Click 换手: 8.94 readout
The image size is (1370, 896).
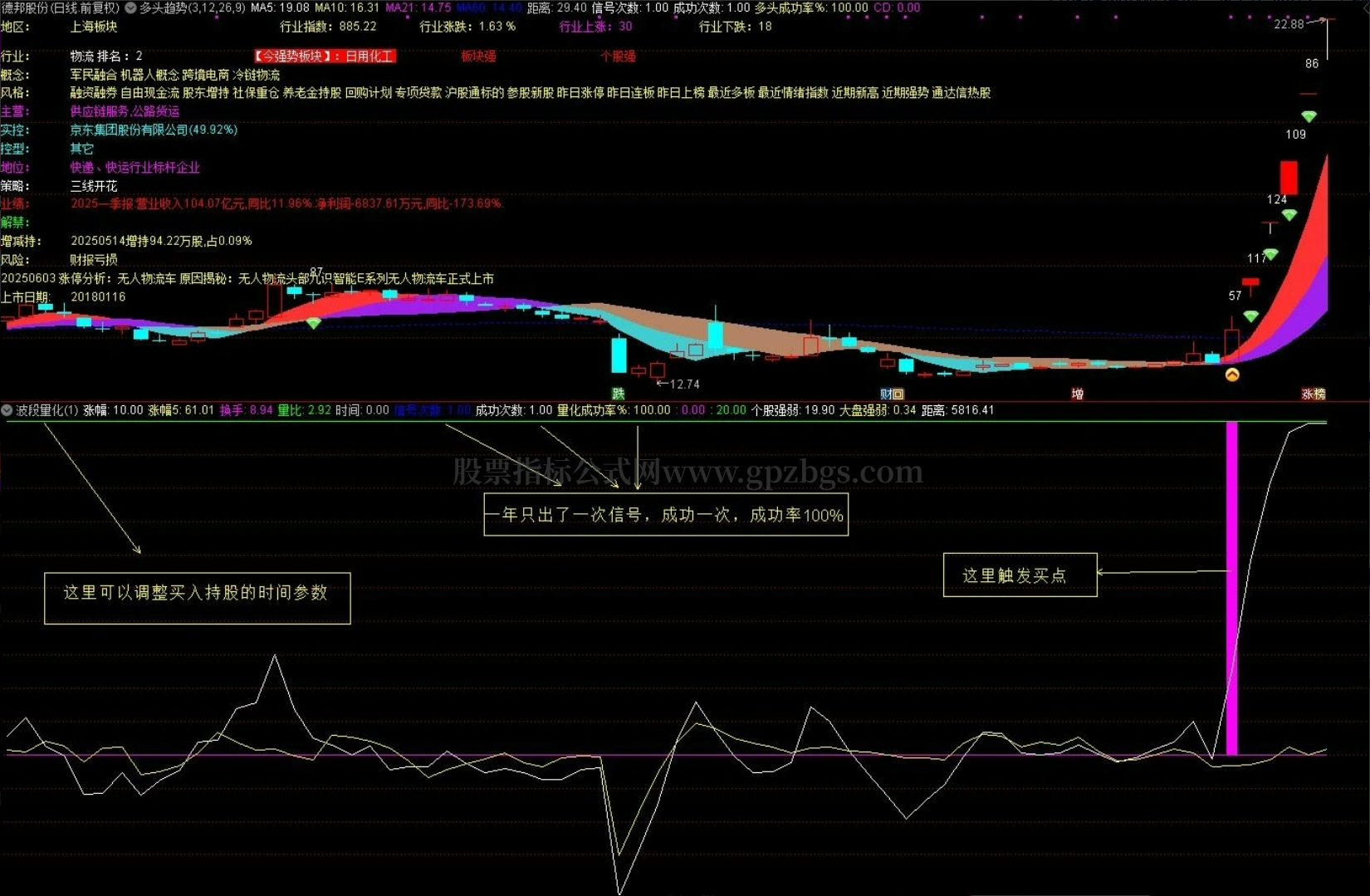tap(246, 410)
